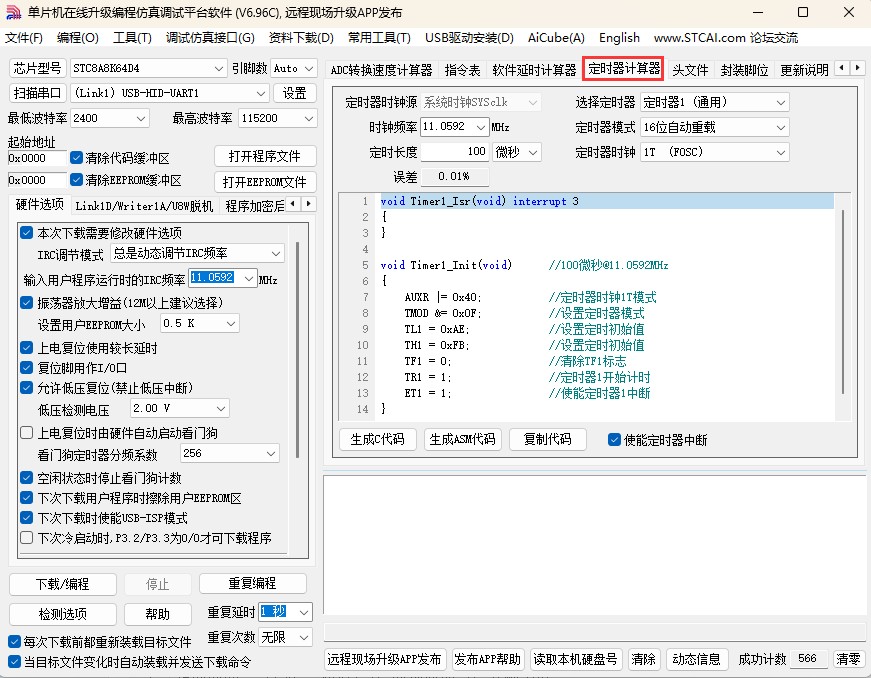Expand the 低压检测电压 voltage dropdown

pos(220,408)
